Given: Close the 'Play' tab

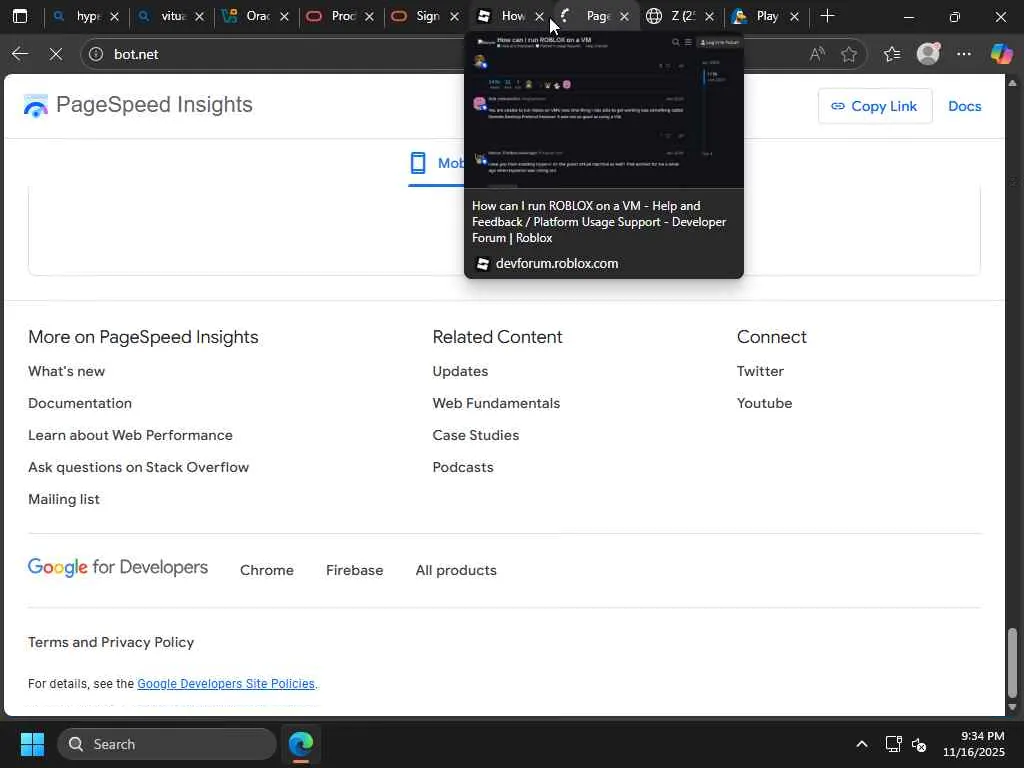Looking at the screenshot, I should [794, 16].
